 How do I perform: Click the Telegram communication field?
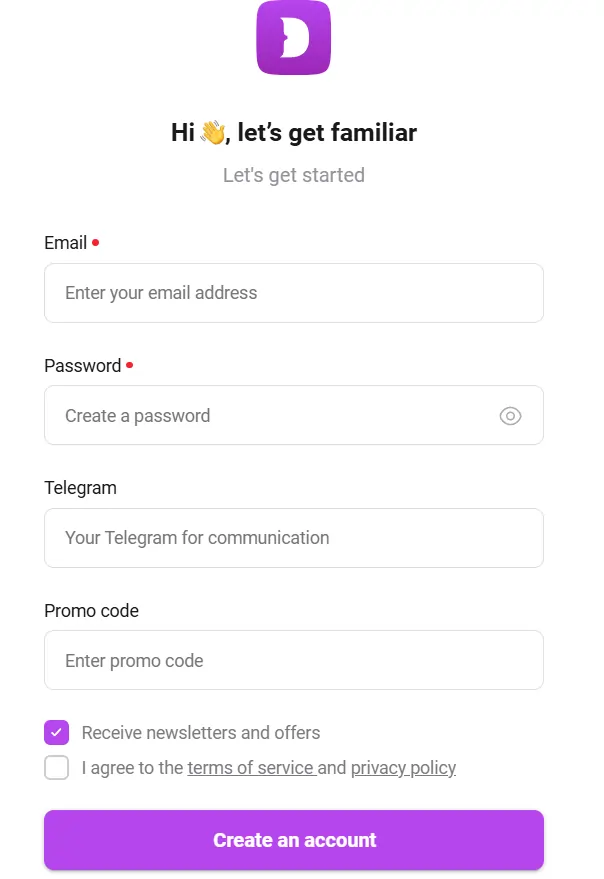point(294,538)
